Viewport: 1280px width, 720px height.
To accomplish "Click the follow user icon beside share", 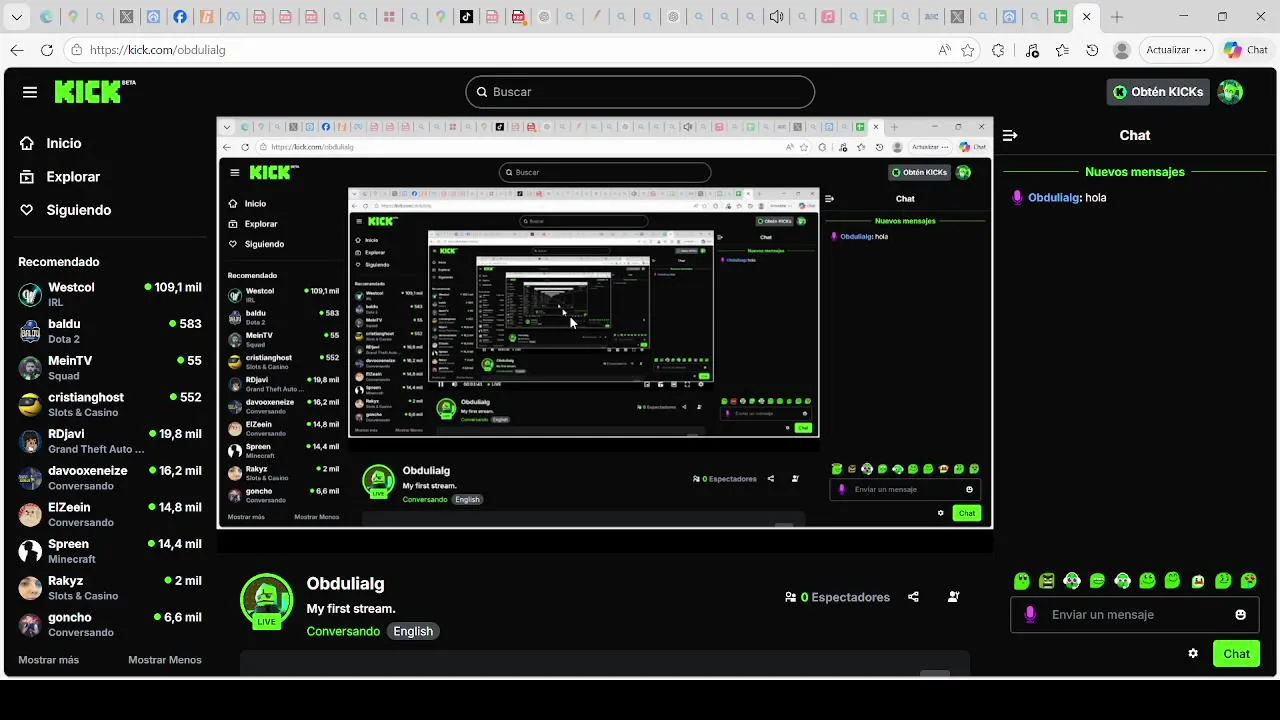I will [x=953, y=597].
